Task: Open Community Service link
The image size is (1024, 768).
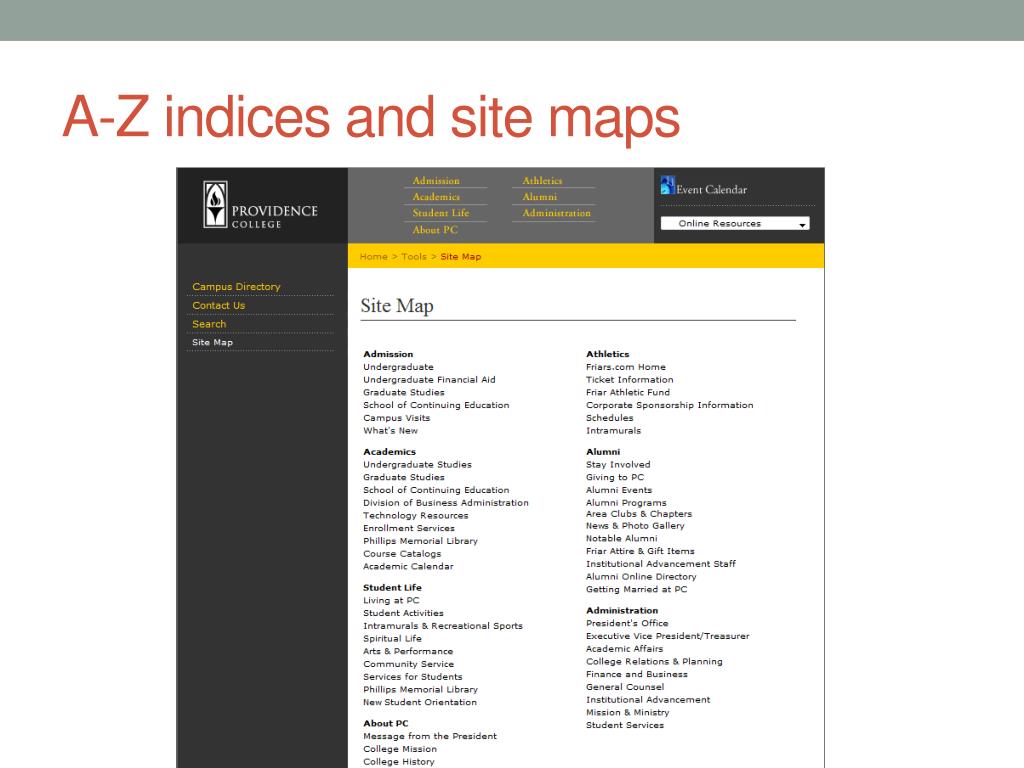Action: 408,664
